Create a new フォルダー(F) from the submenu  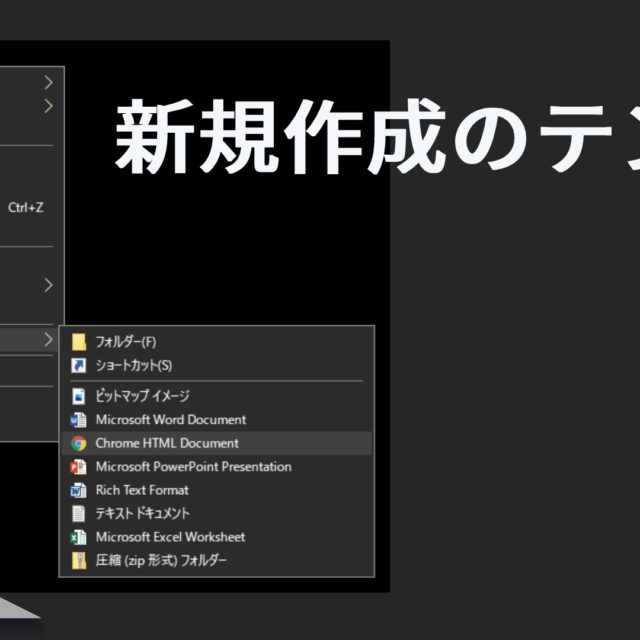point(217,342)
